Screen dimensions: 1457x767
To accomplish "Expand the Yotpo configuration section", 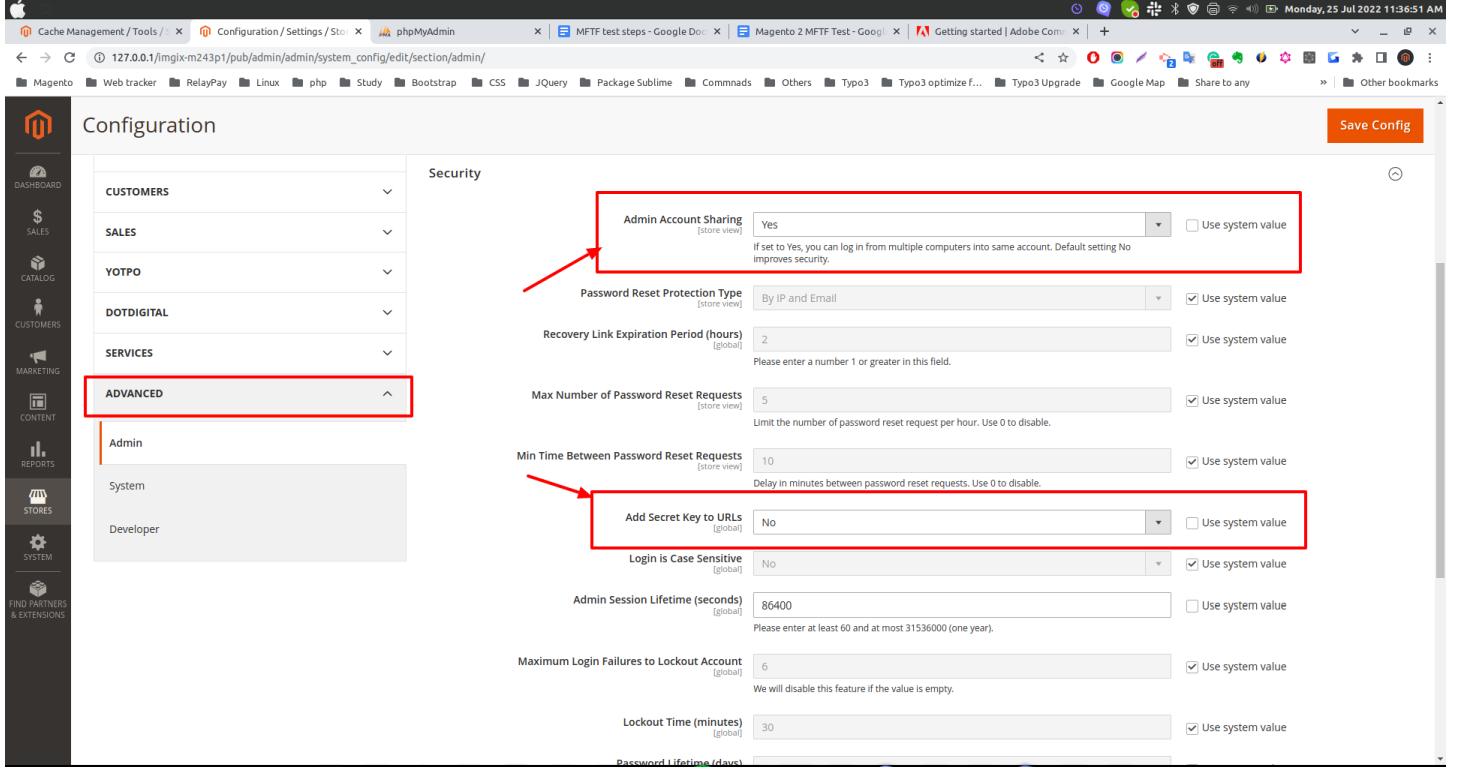I will [250, 272].
